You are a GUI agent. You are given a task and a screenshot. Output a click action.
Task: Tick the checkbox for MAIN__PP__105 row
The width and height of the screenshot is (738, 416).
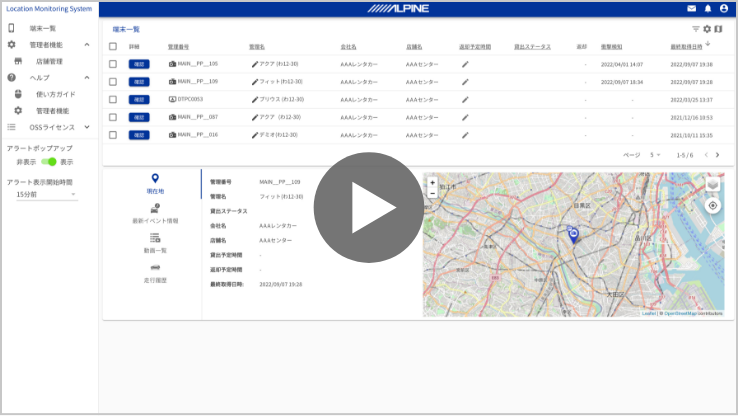click(113, 64)
